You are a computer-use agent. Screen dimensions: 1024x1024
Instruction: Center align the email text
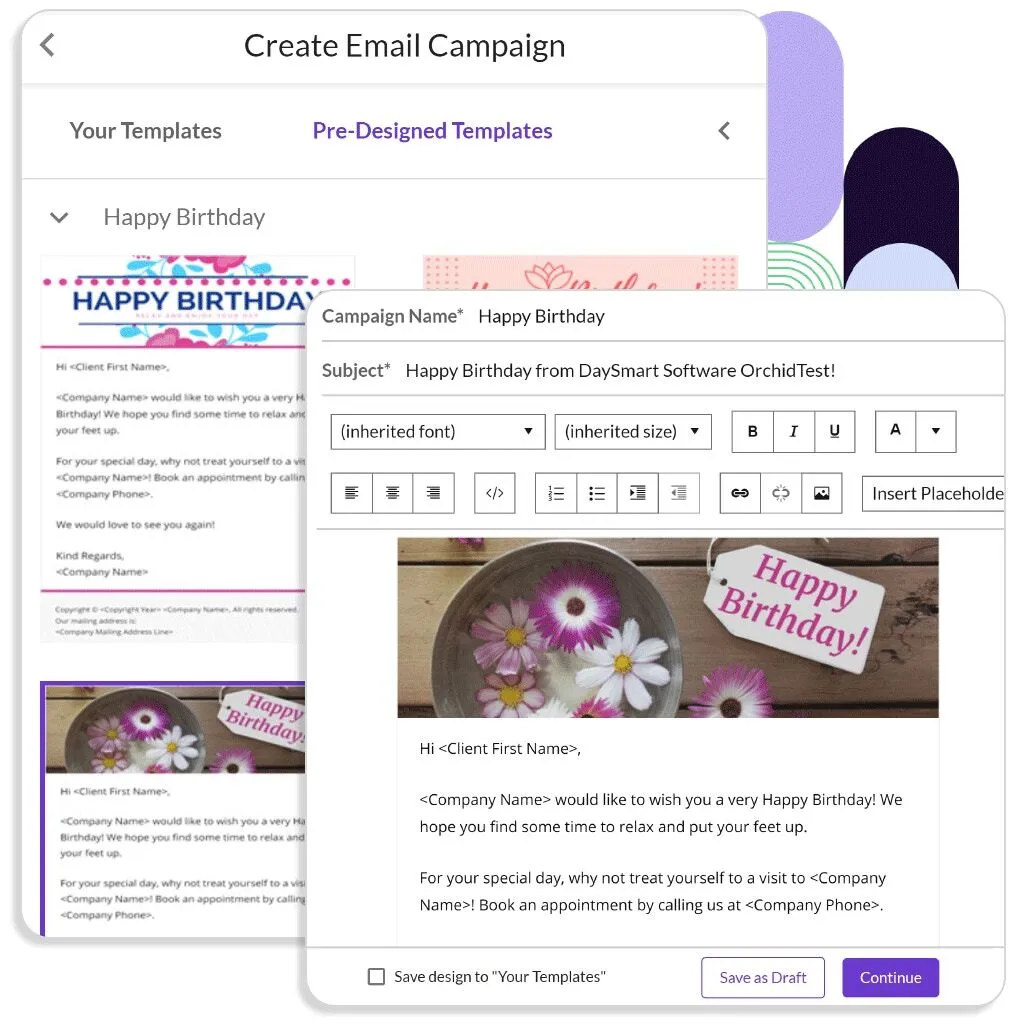[392, 493]
